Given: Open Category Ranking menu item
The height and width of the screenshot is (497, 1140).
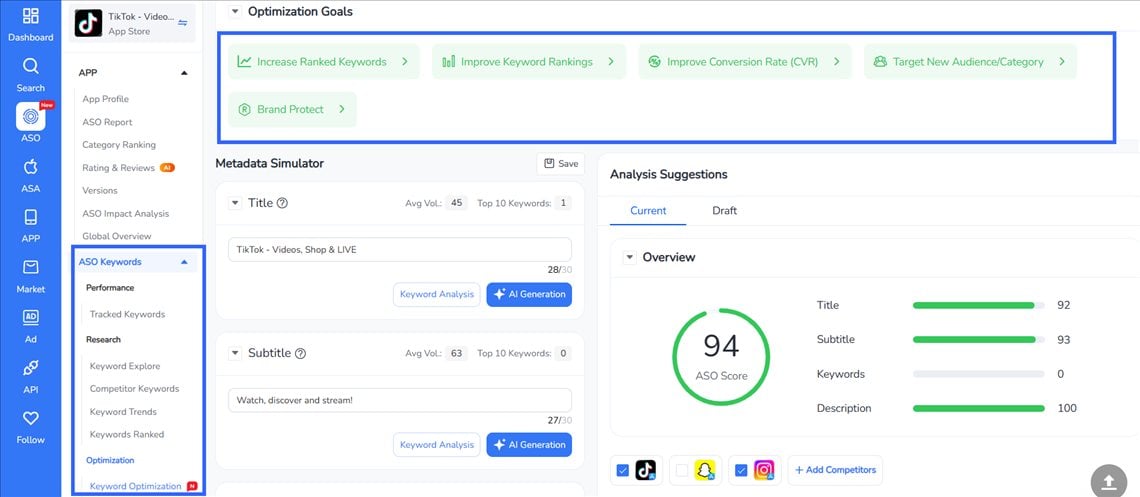Looking at the screenshot, I should (x=119, y=145).
